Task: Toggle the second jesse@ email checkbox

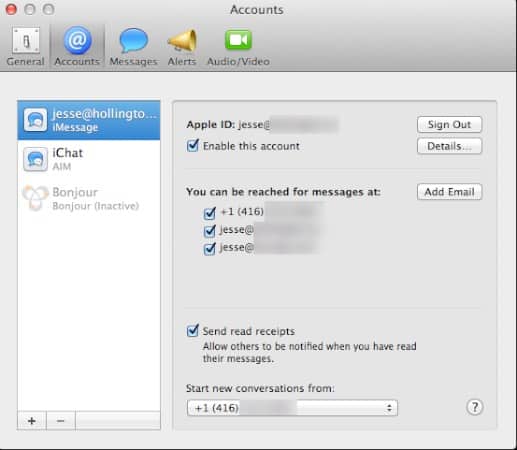Action: click(x=209, y=249)
